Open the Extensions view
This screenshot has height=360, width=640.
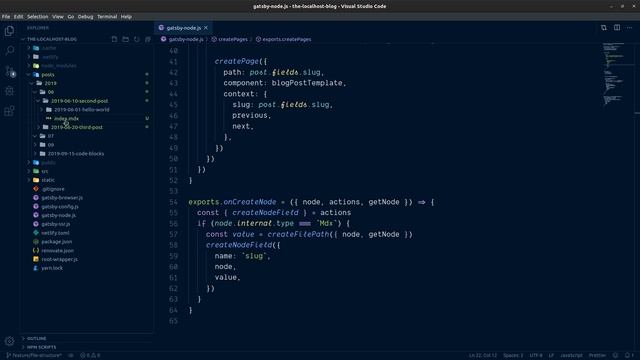9,111
